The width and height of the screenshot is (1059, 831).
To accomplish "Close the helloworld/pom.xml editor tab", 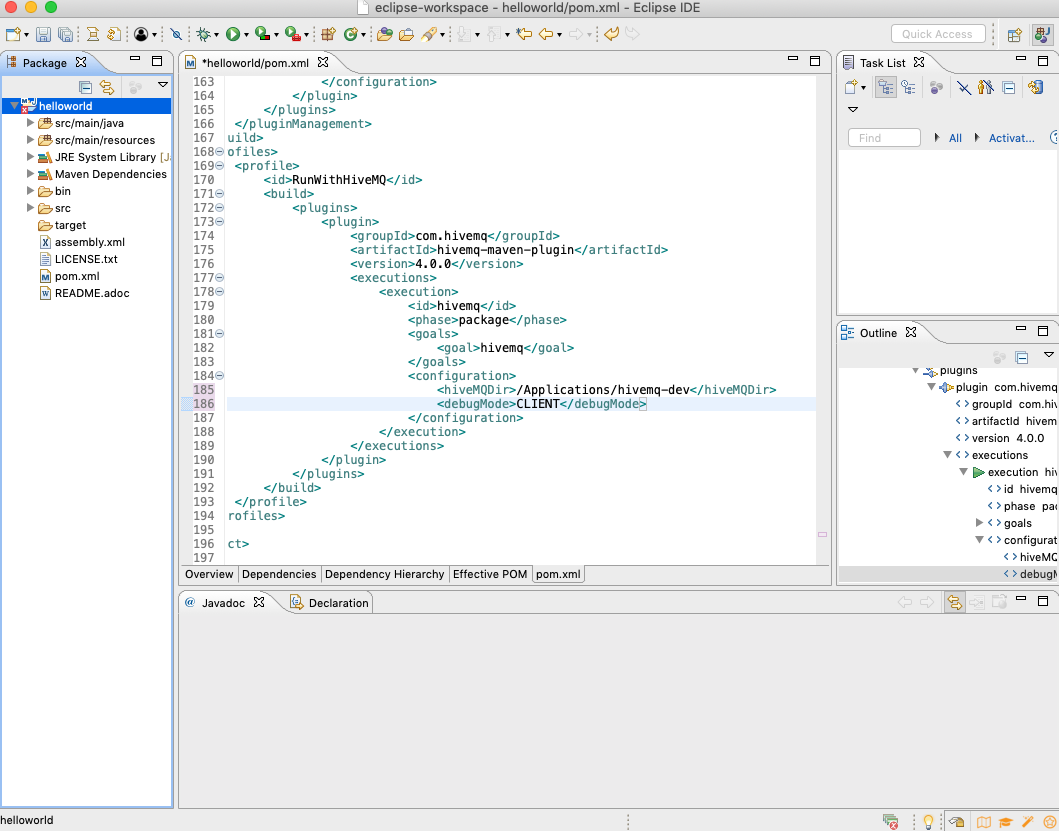I will 323,62.
